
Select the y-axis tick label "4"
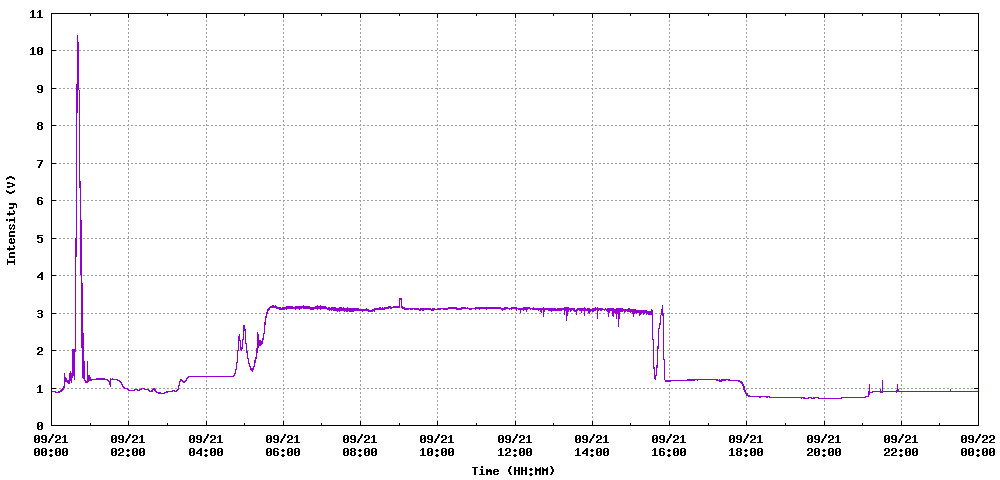(40, 276)
